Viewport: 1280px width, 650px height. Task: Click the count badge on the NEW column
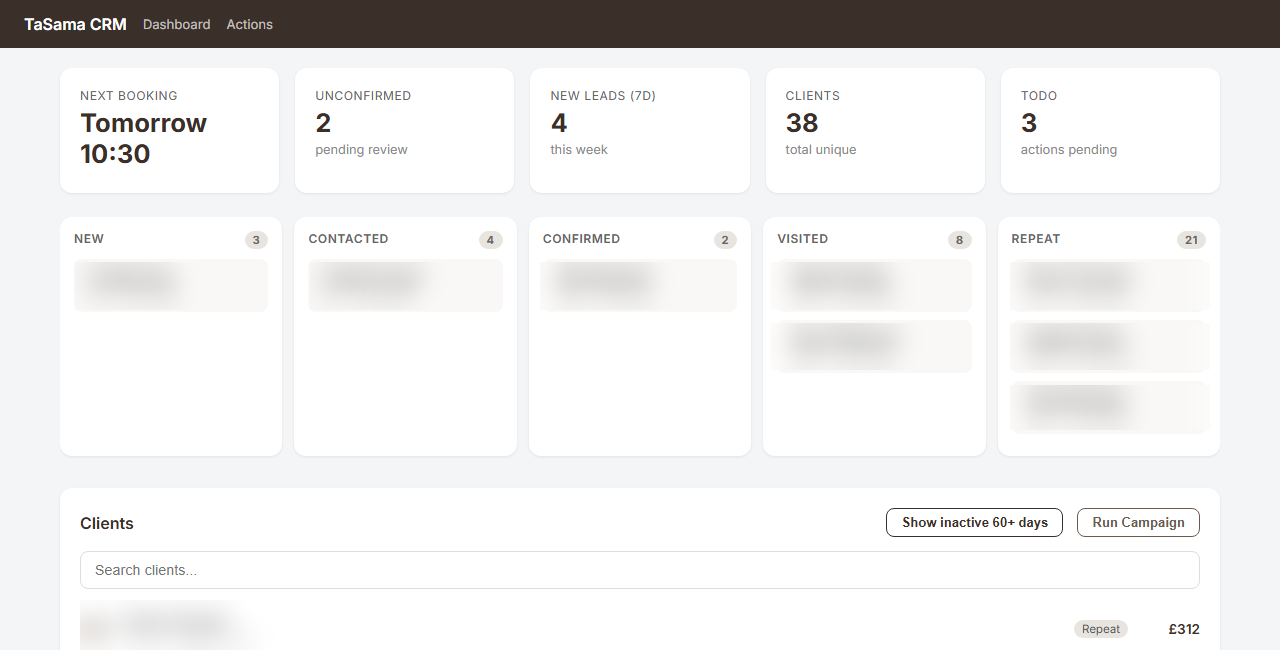tap(255, 240)
